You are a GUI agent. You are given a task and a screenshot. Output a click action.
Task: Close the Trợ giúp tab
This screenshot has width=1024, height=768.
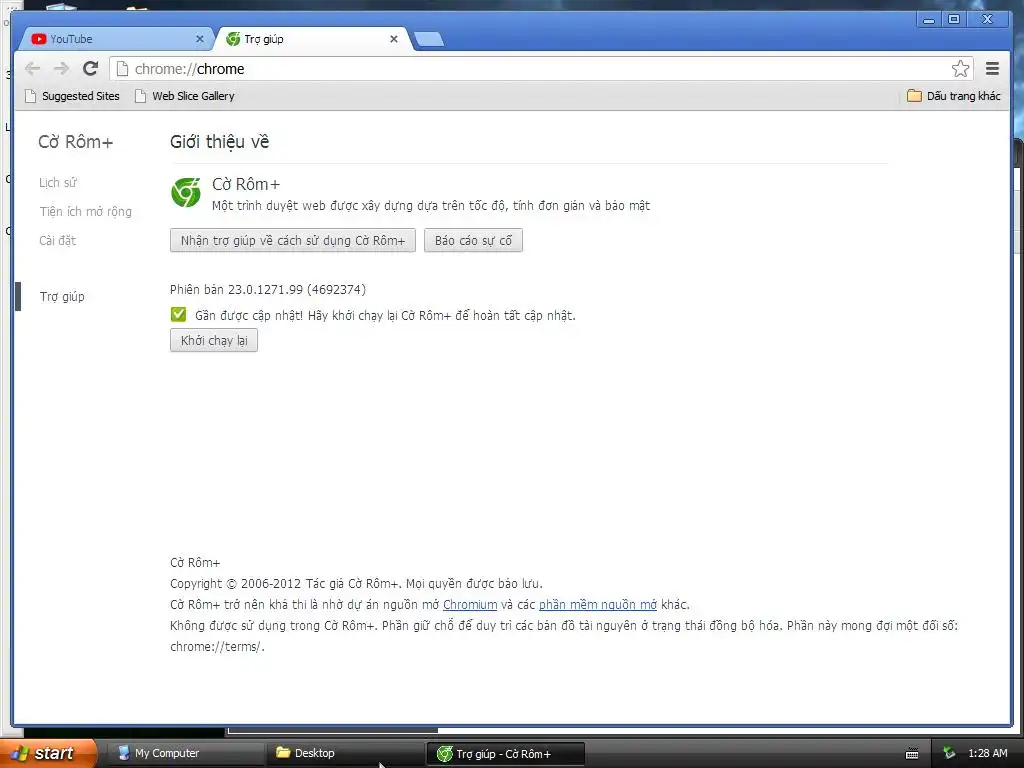(x=394, y=39)
